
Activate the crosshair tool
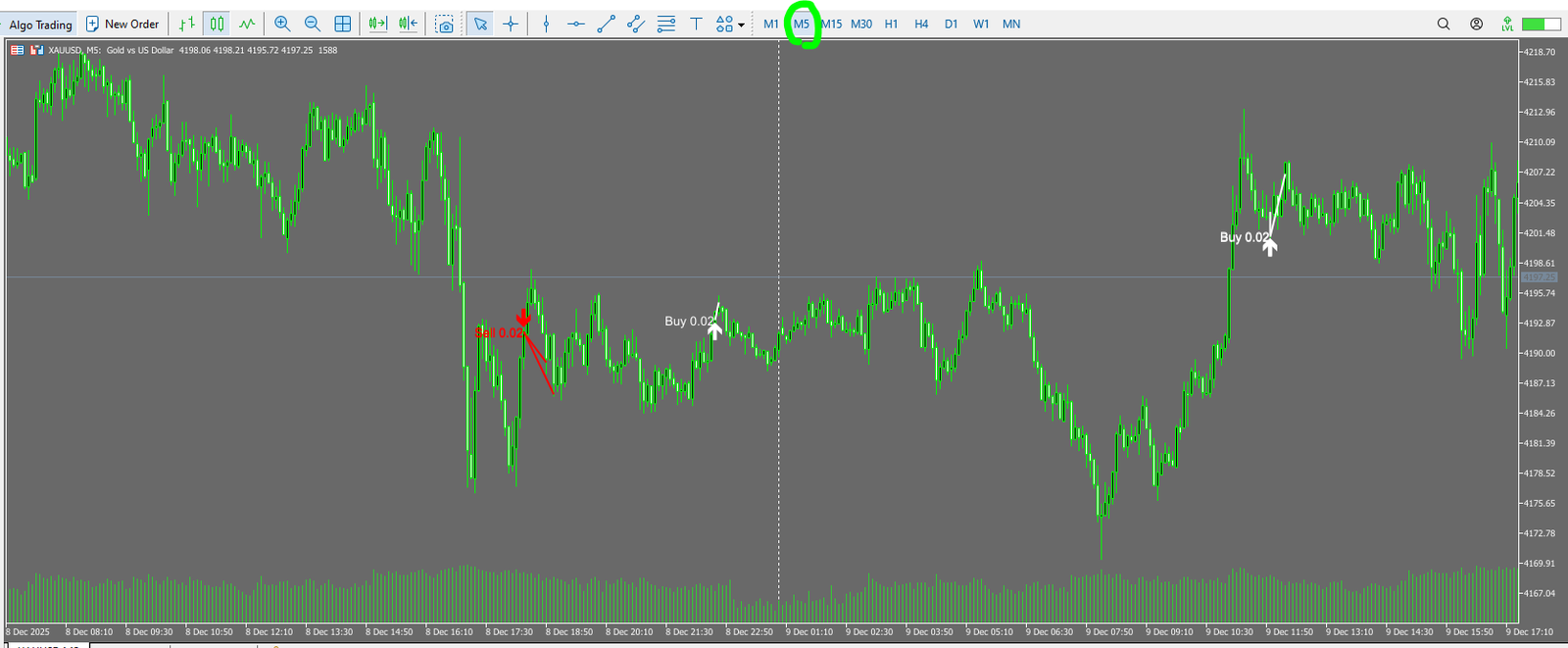pyautogui.click(x=511, y=24)
